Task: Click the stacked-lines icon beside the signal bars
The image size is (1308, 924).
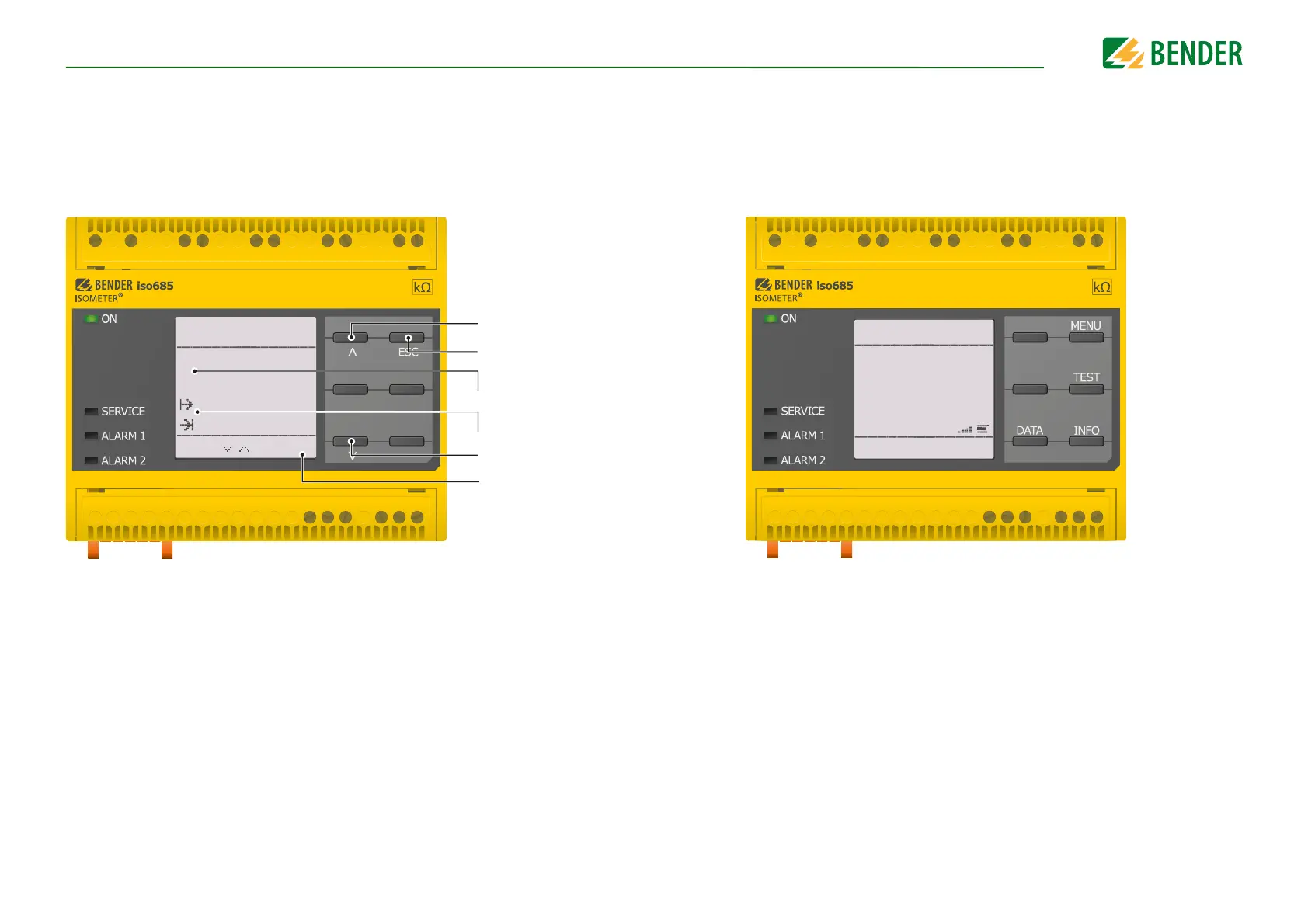Action: 983,429
